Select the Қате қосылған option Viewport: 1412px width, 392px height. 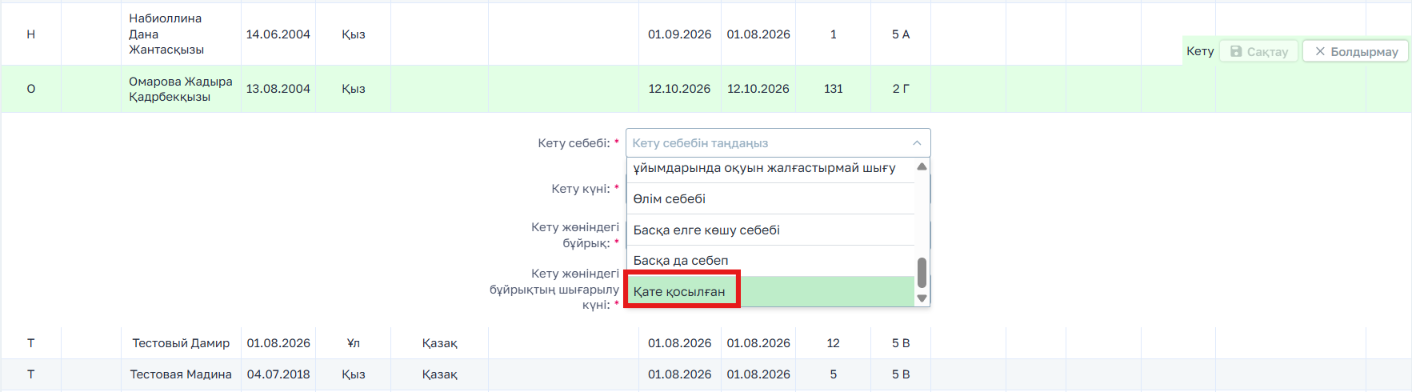pos(770,291)
